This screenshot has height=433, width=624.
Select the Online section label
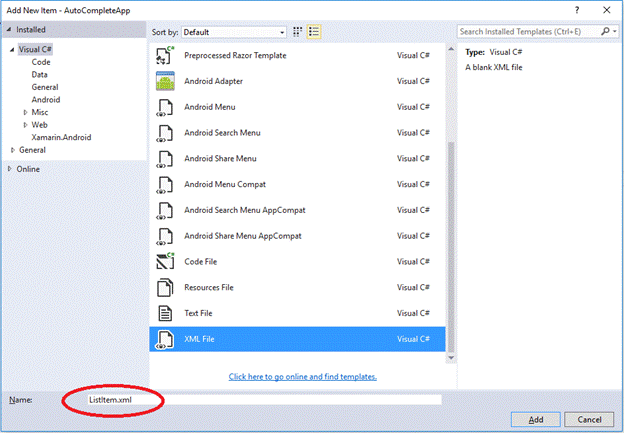pyautogui.click(x=28, y=169)
